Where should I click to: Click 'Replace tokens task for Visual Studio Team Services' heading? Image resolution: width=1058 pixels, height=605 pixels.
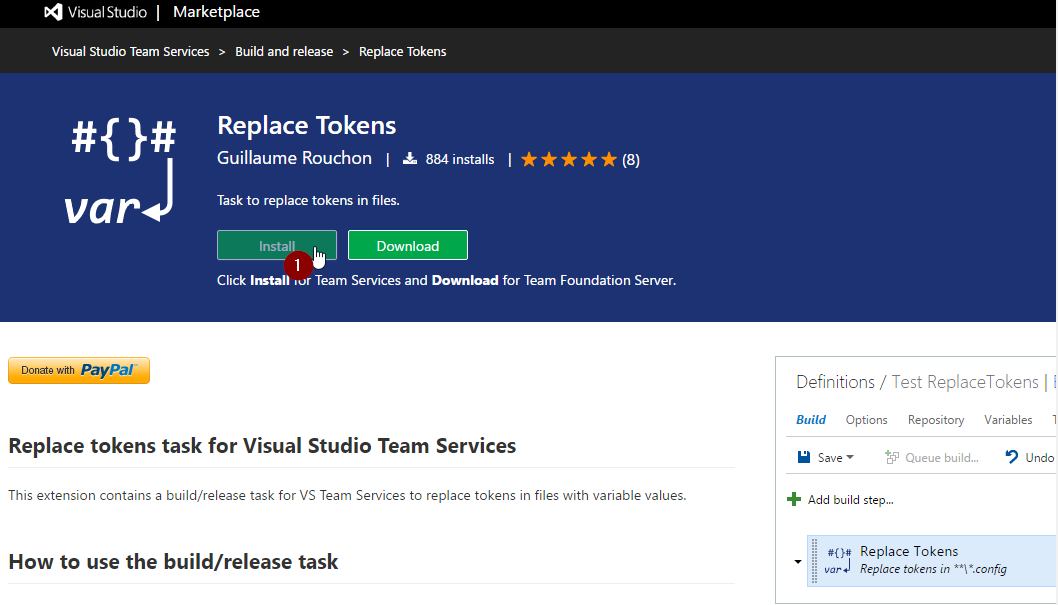coord(262,446)
